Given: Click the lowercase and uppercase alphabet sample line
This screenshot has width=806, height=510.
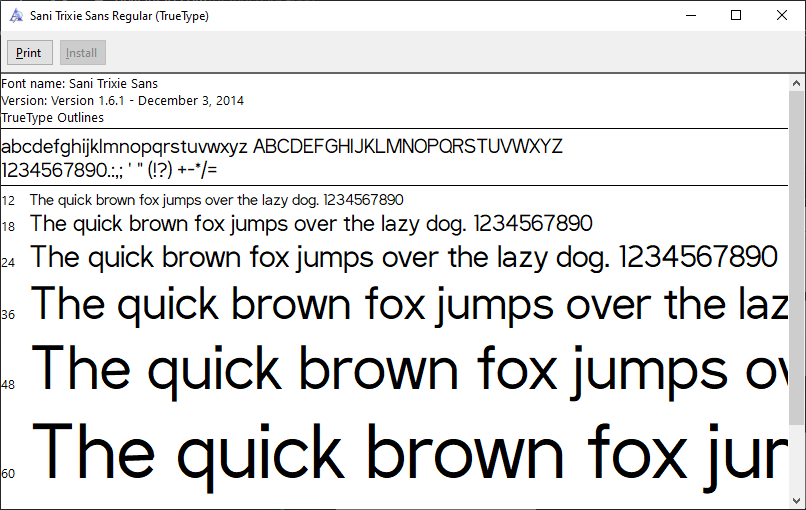Looking at the screenshot, I should coord(282,147).
